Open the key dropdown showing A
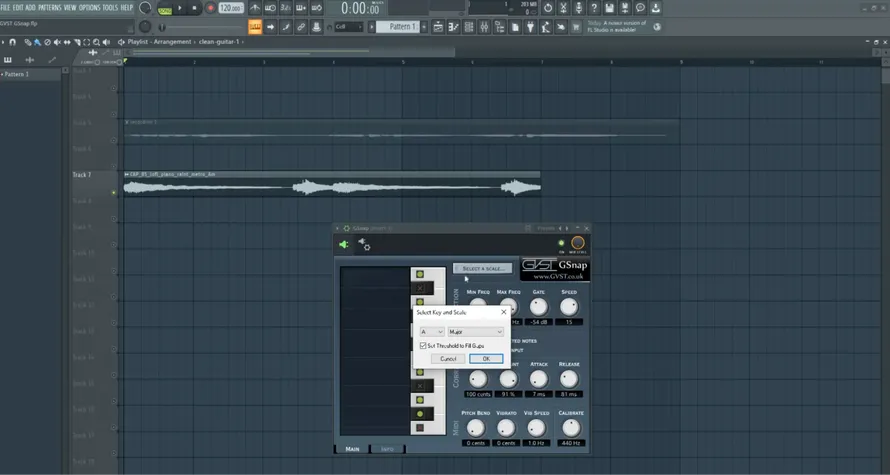This screenshot has height=475, width=890. 432,332
